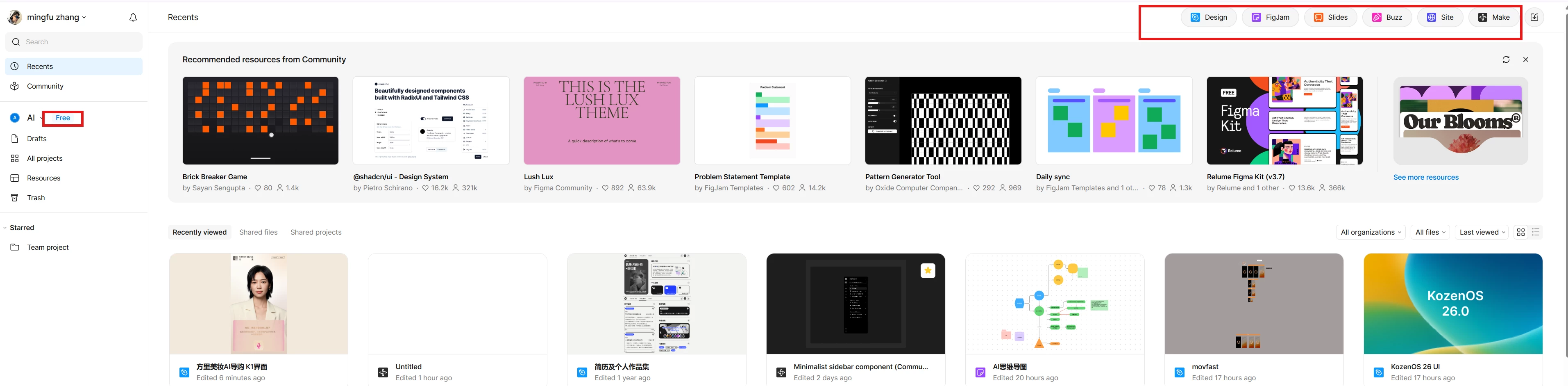Open the All organizations dropdown
This screenshot has height=386, width=1568.
1371,232
